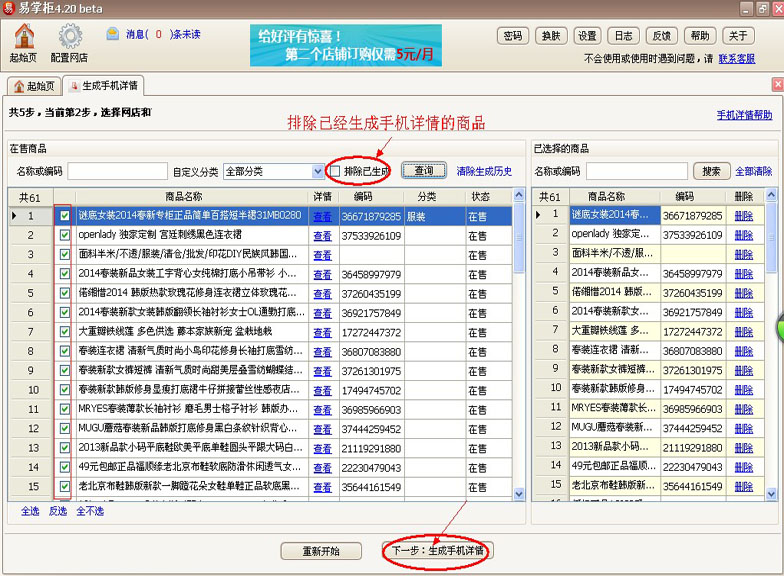Click right list scrollbar up arrow
Viewport: 784px width, 576px height.
[771, 194]
